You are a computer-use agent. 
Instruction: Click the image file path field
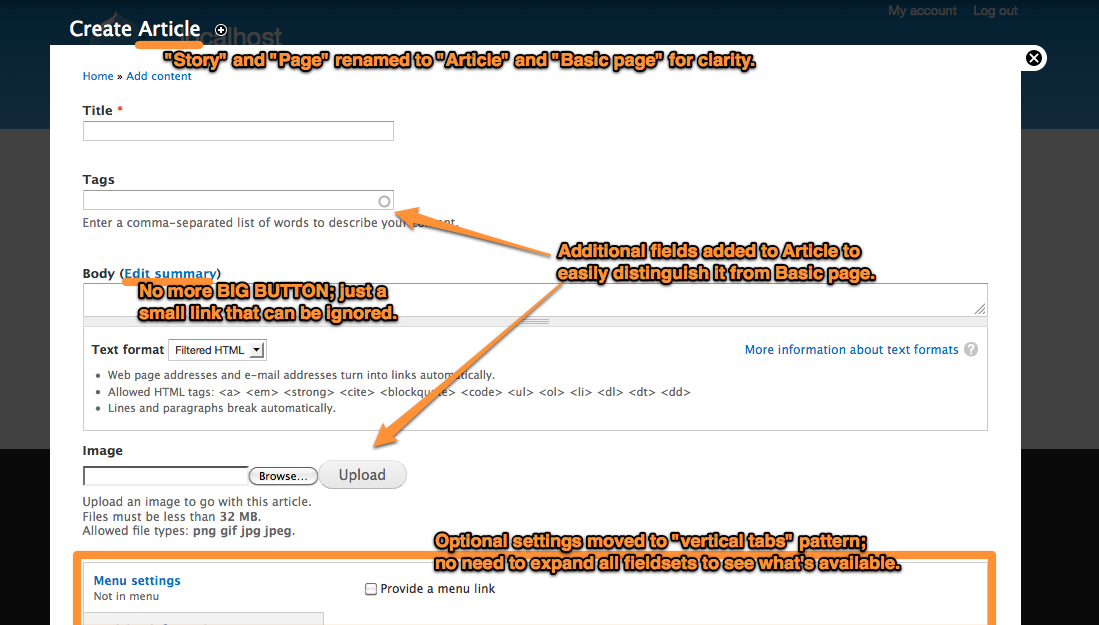coord(164,475)
